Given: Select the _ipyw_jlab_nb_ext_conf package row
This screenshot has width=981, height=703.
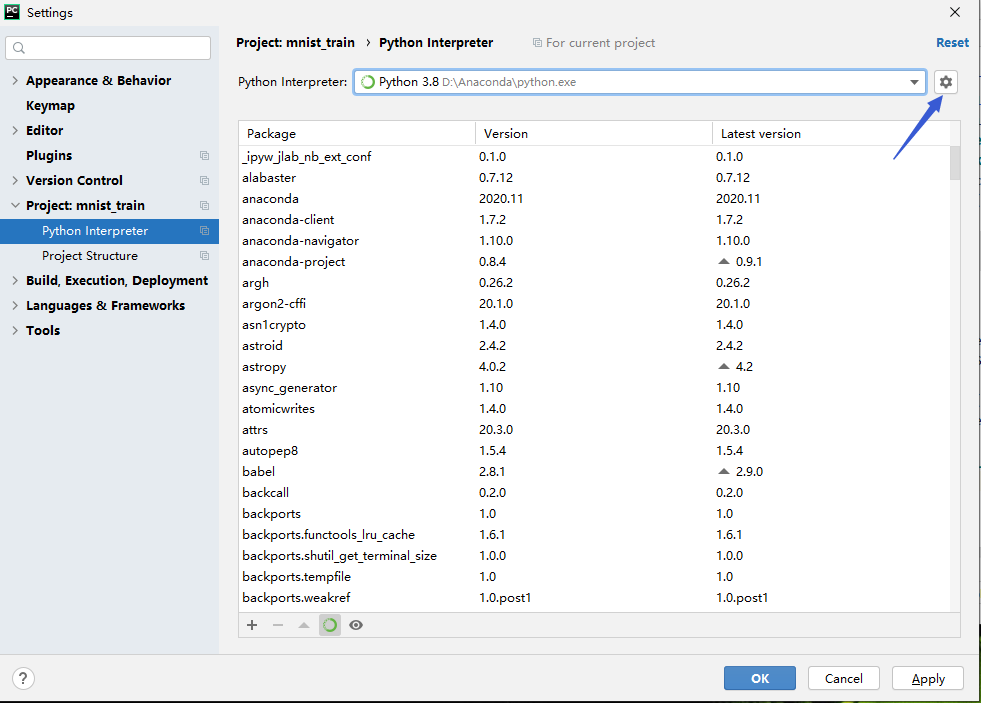Looking at the screenshot, I should [x=594, y=156].
